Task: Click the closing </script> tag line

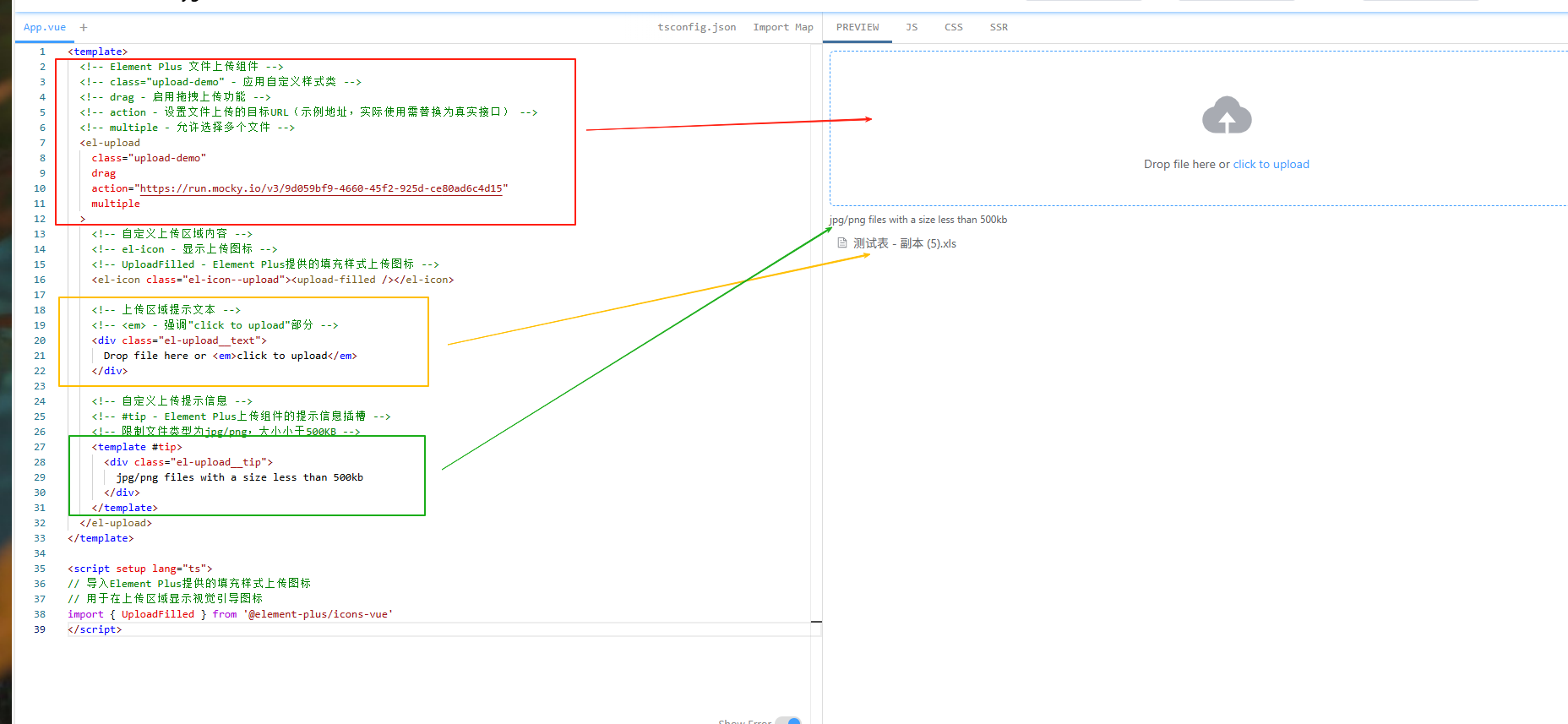Action: 95,629
